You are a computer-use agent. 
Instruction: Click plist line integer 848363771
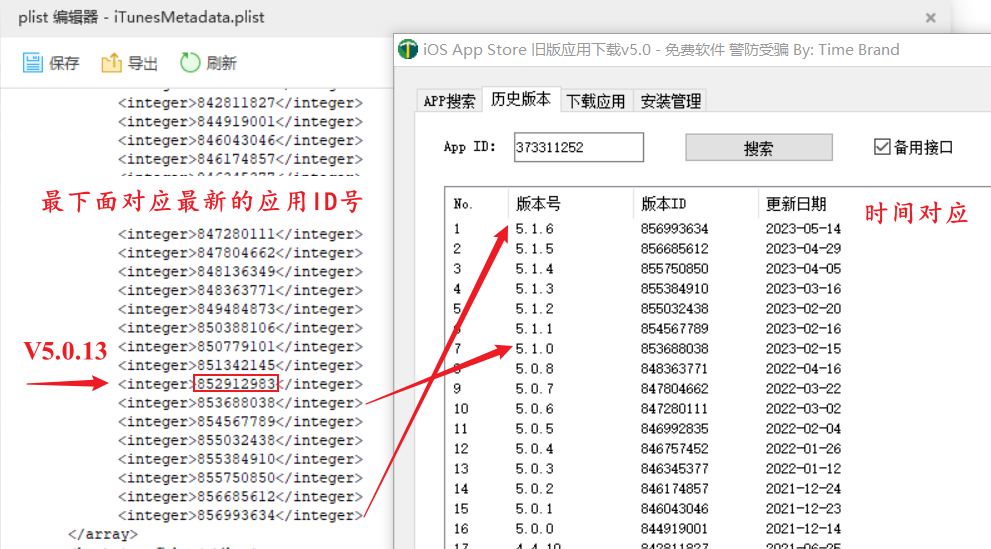coord(240,291)
